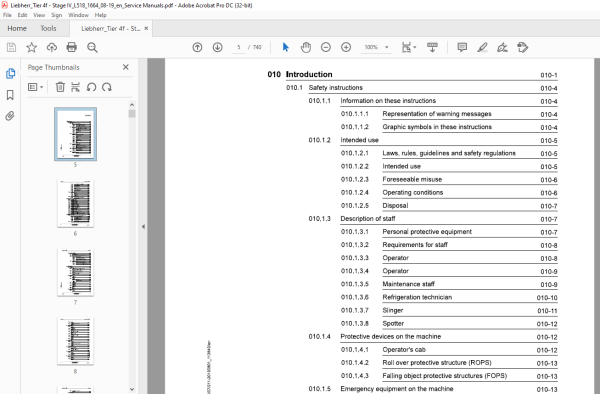
Task: Open the Bookmarks panel icon
Action: pyautogui.click(x=10, y=95)
